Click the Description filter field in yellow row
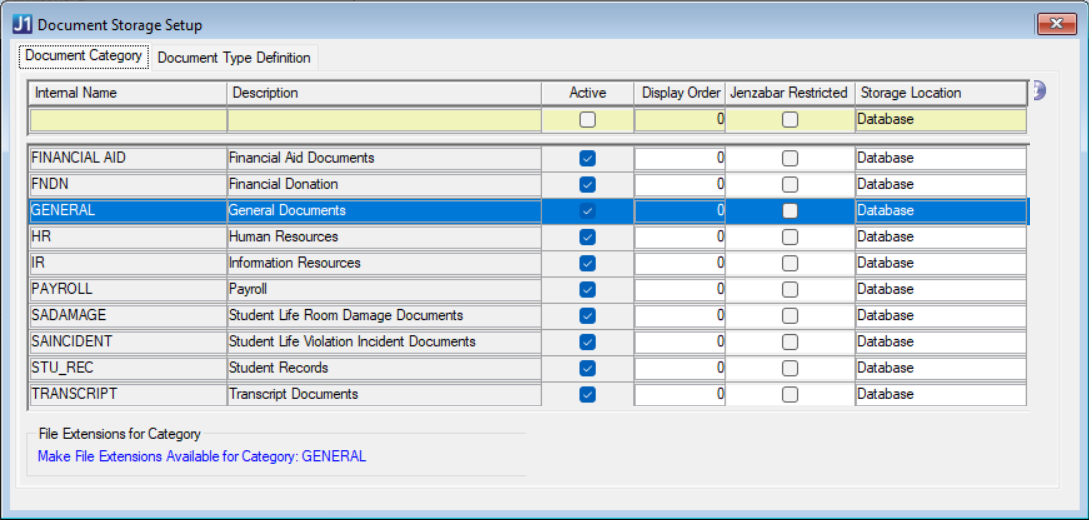This screenshot has width=1089, height=520. coord(384,120)
